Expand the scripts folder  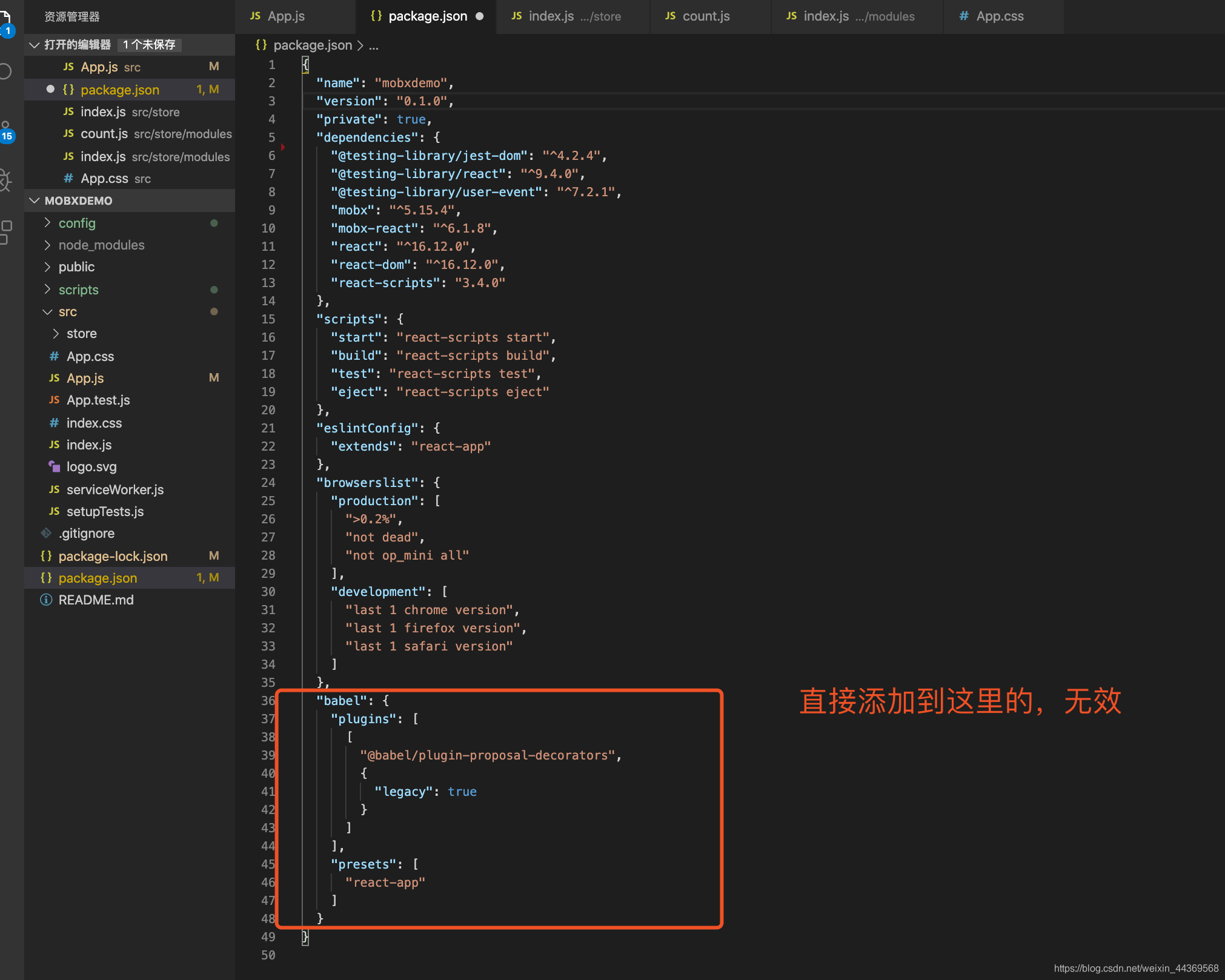[48, 290]
